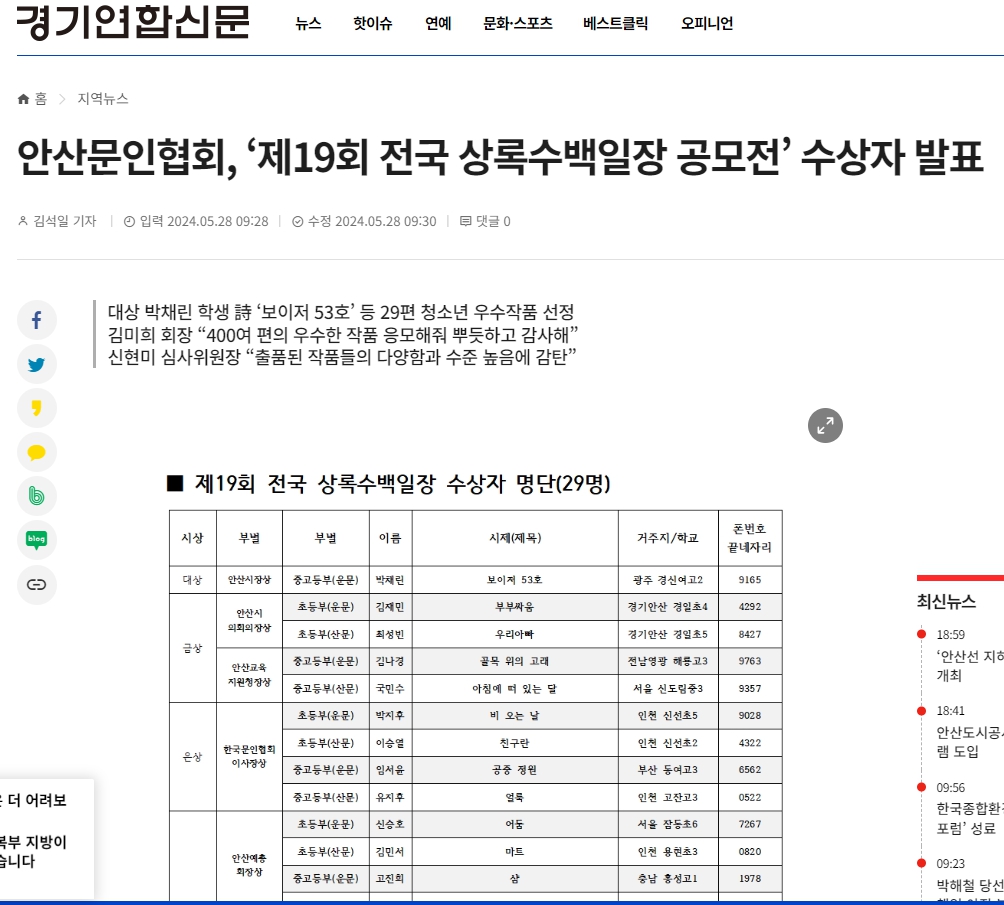Share article on Twitter
The image size is (1004, 905).
[x=36, y=364]
